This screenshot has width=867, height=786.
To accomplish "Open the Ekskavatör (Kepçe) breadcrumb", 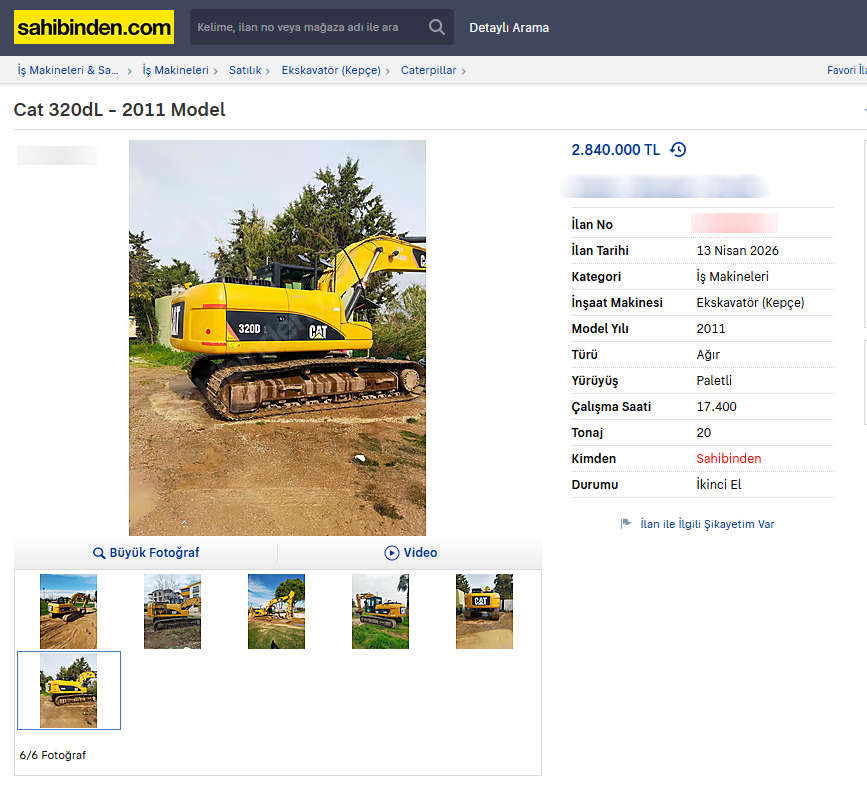I will [331, 70].
